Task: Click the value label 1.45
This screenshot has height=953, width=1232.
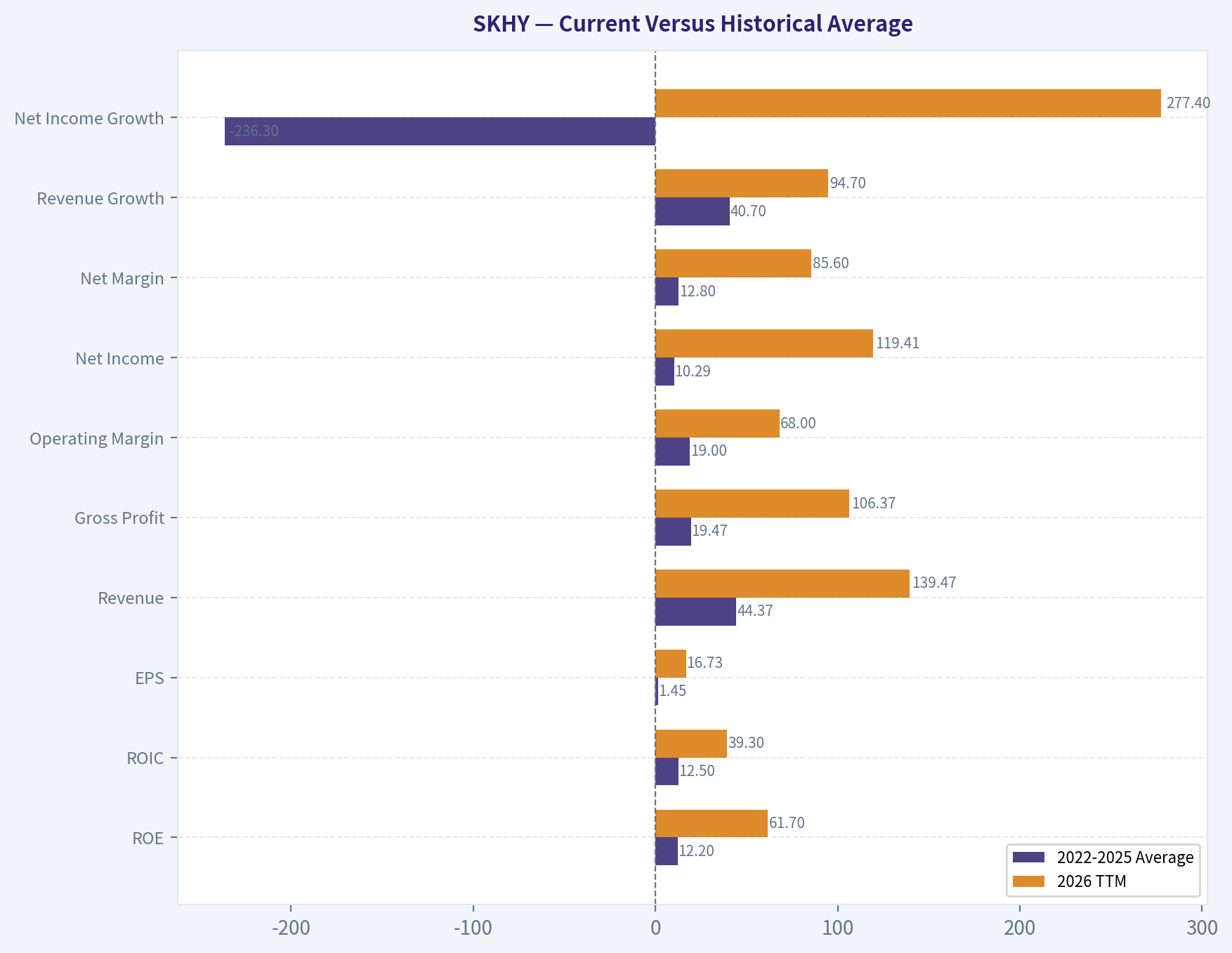Action: 673,690
